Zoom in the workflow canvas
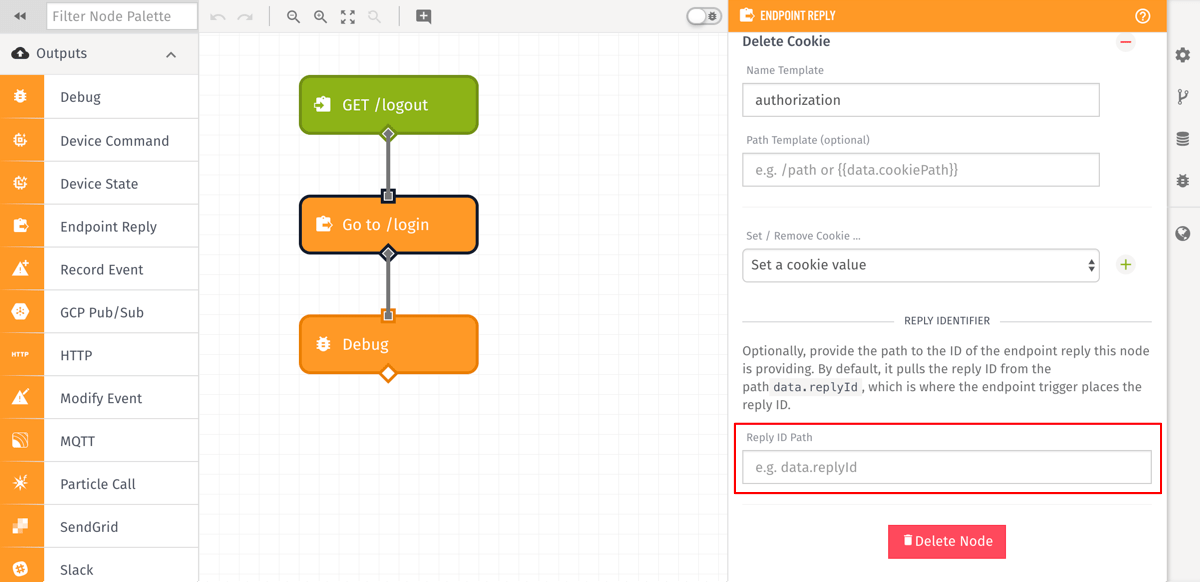The image size is (1200, 582). tap(320, 17)
